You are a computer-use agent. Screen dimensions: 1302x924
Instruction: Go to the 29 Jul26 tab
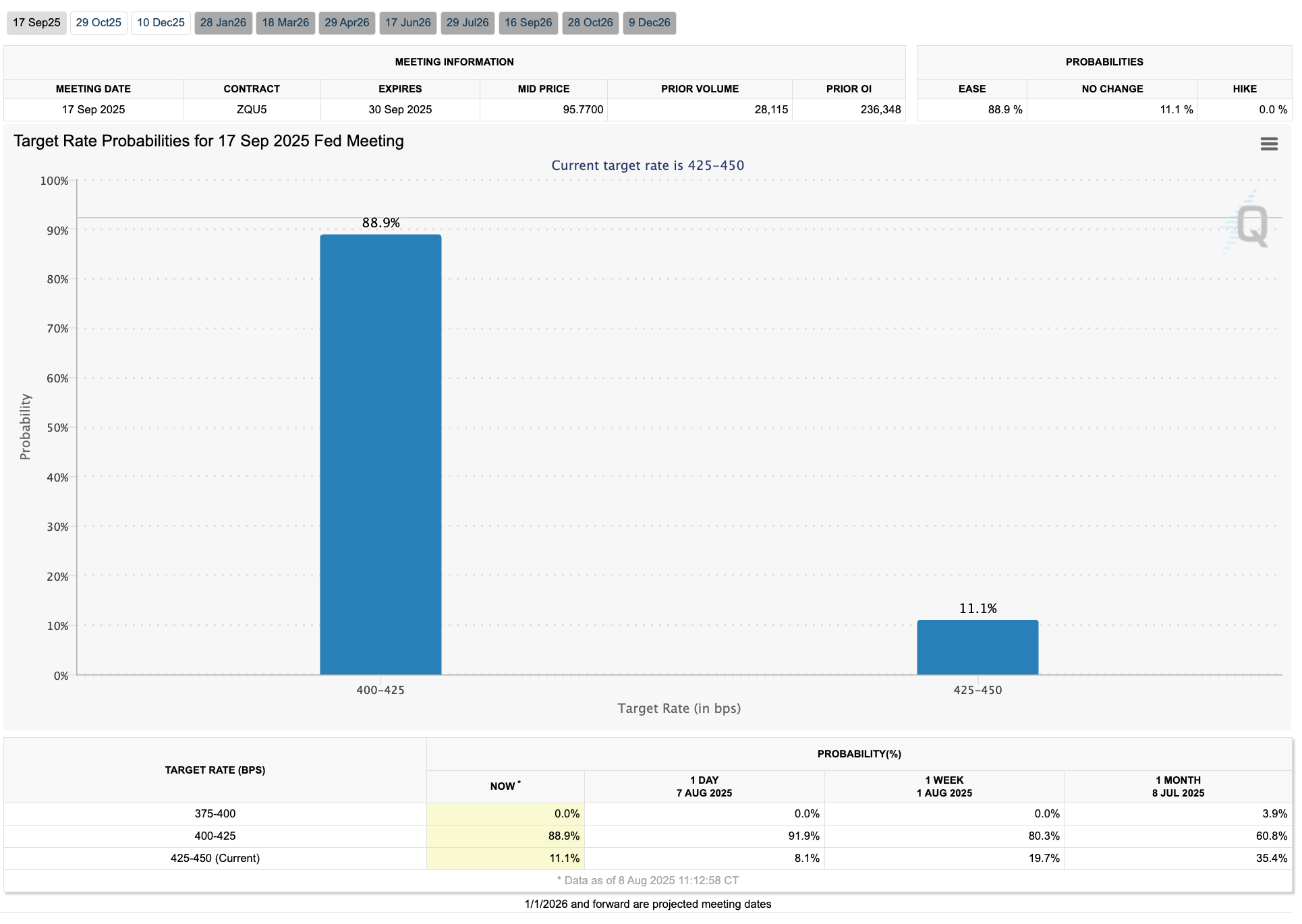(468, 22)
